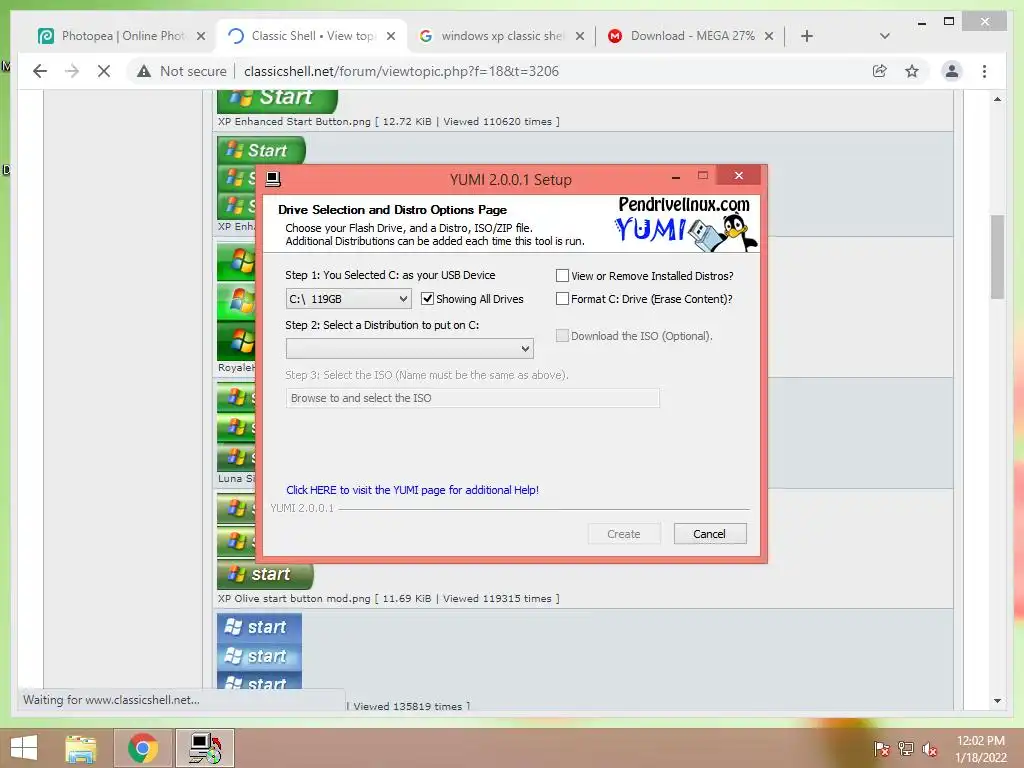This screenshot has width=1024, height=768.
Task: Click the YUMI installer taskbar icon
Action: point(205,748)
